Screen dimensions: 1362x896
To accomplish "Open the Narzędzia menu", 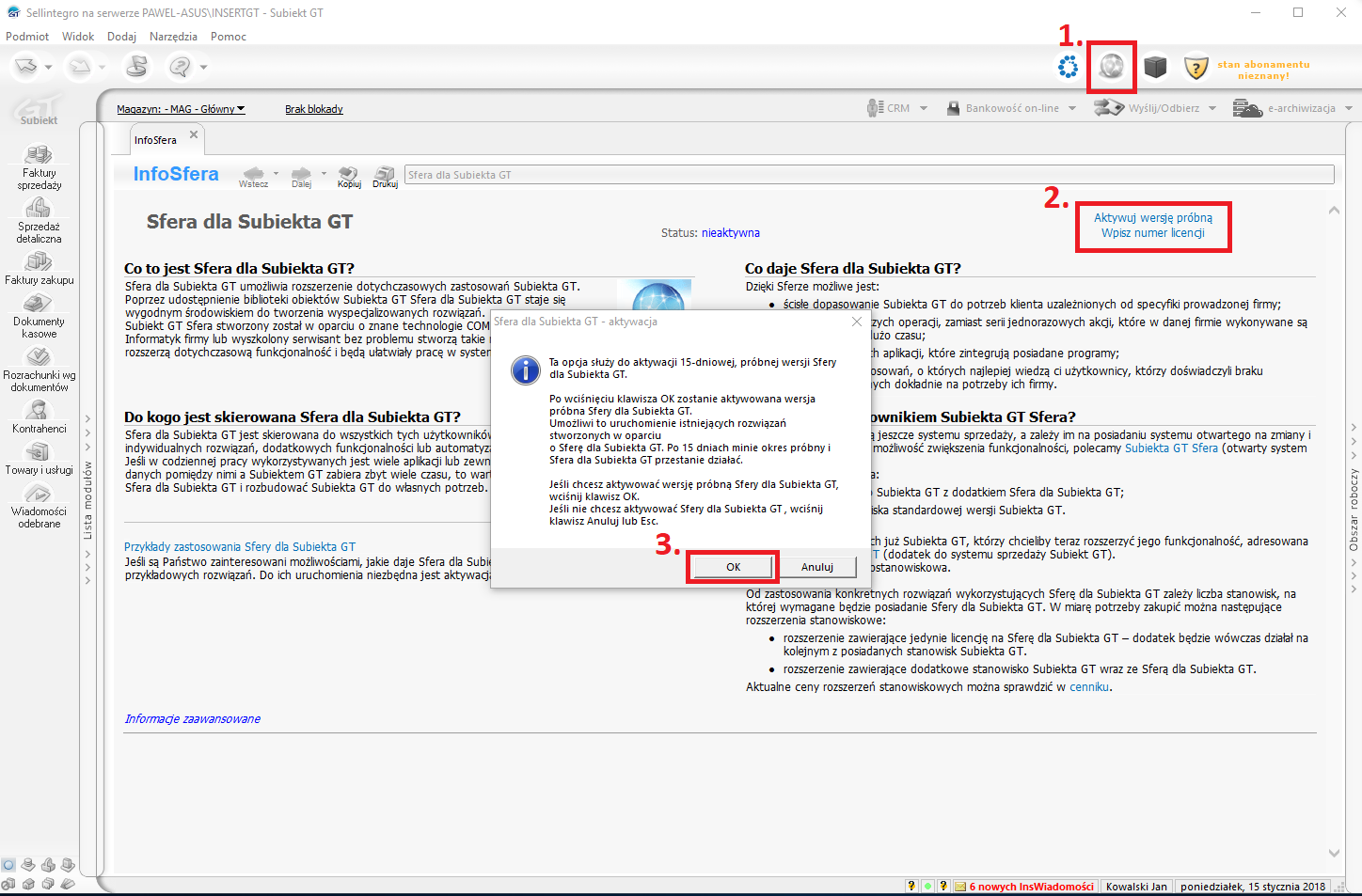I will coord(173,37).
